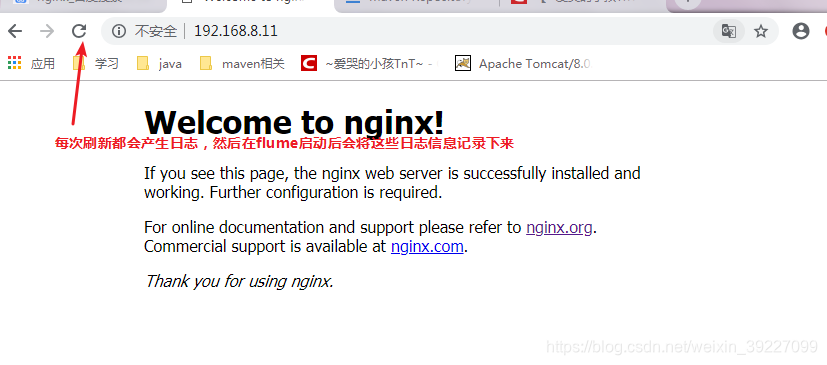Open the ~爱哭的小孩TnT~ bookmark
Viewport: 827px width, 365px height.
pos(370,64)
